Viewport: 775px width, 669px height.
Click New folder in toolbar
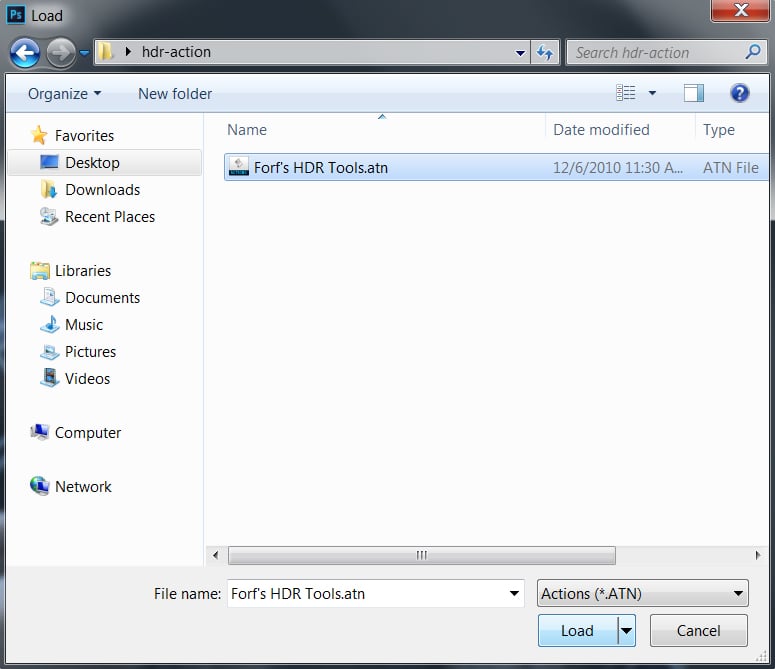tap(175, 93)
